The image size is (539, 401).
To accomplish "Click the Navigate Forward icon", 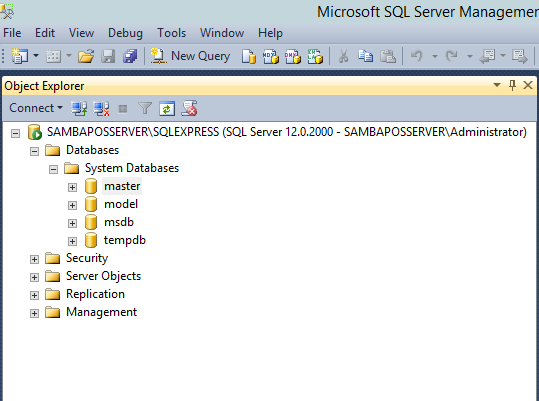I will [x=520, y=56].
